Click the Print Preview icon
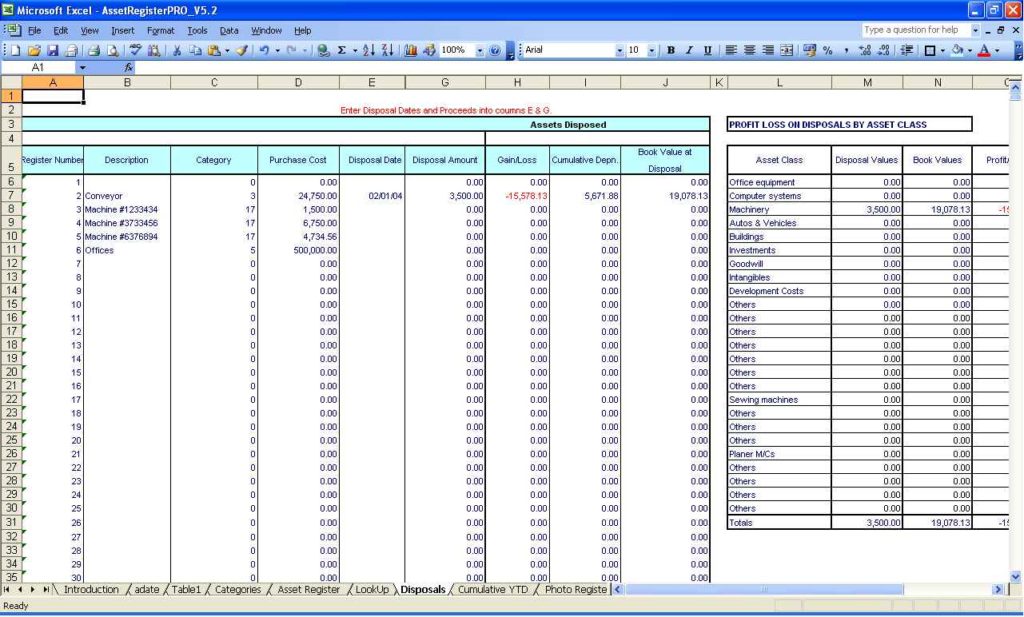The image size is (1024, 617). tap(113, 50)
